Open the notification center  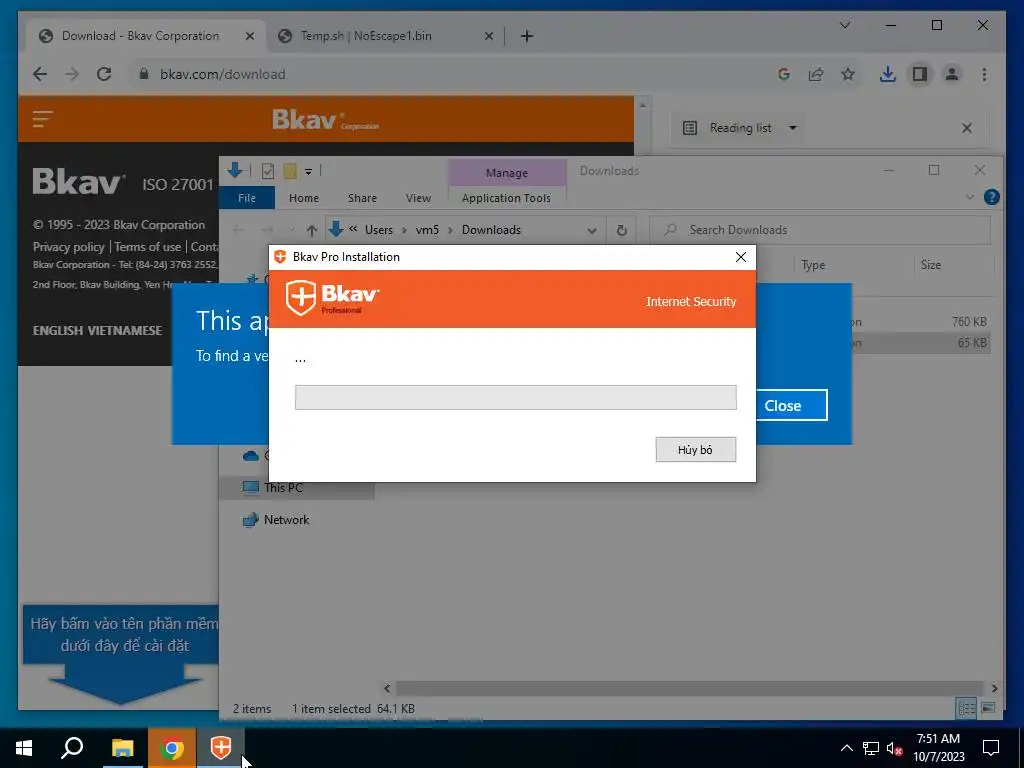click(x=991, y=748)
